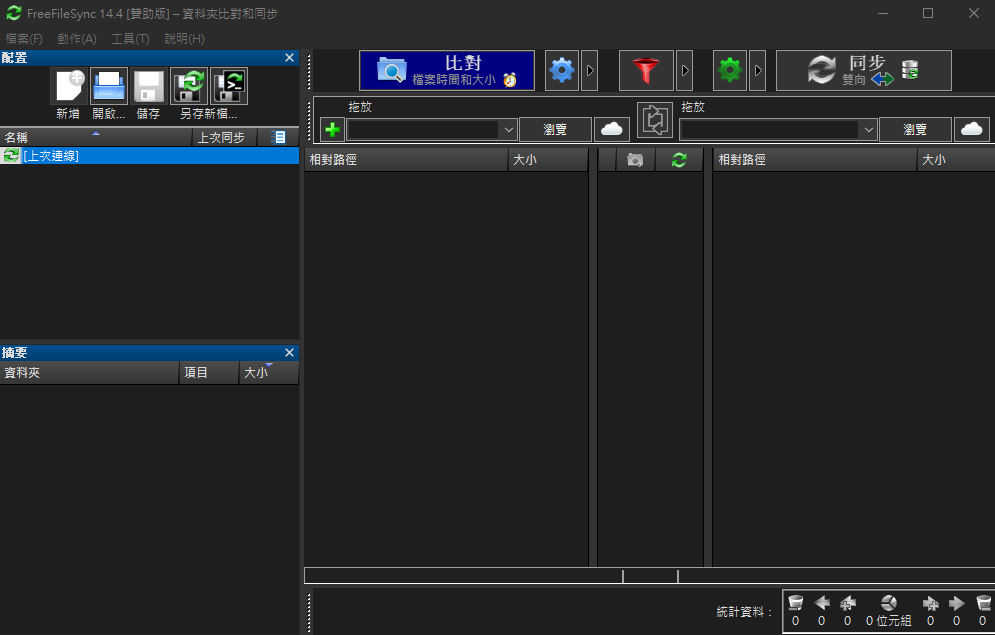This screenshot has height=635, width=995.
Task: Click left-pointing update arrow statistics icon
Action: coord(822,603)
